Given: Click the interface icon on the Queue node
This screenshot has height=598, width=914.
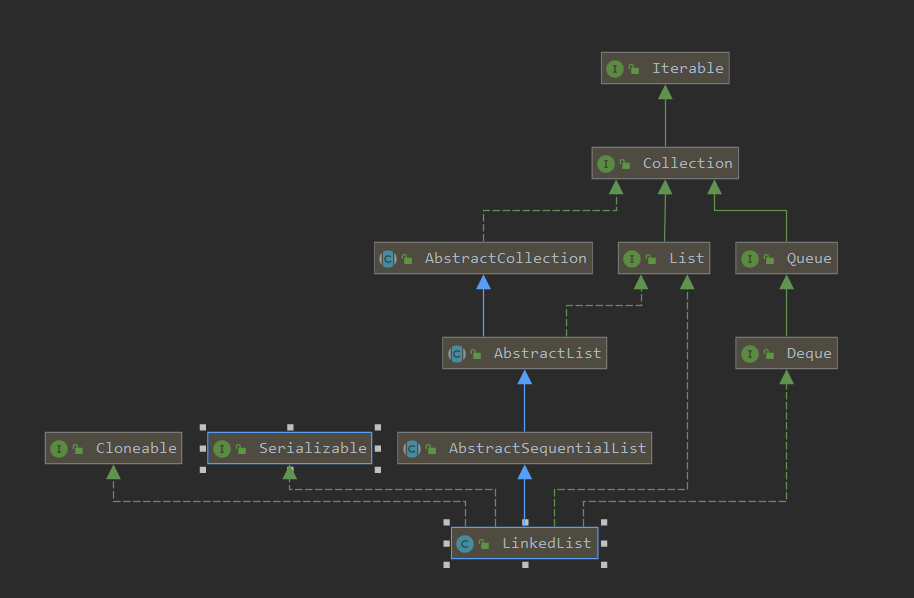Looking at the screenshot, I should [750, 259].
